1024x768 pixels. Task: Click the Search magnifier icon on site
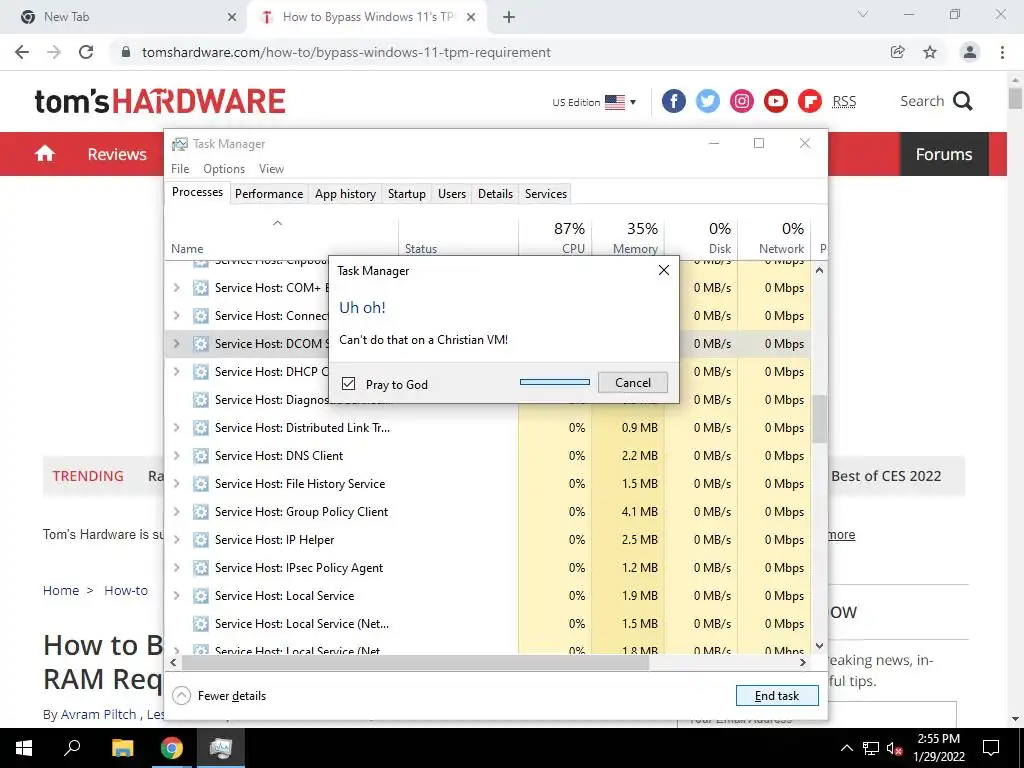(x=963, y=101)
